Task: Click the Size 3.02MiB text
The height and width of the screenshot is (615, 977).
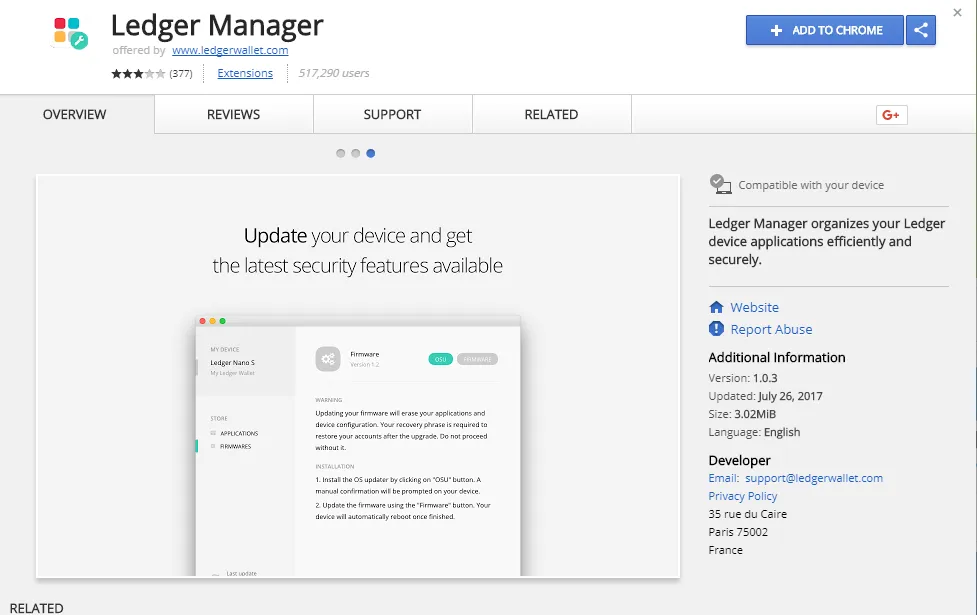Action: [742, 414]
